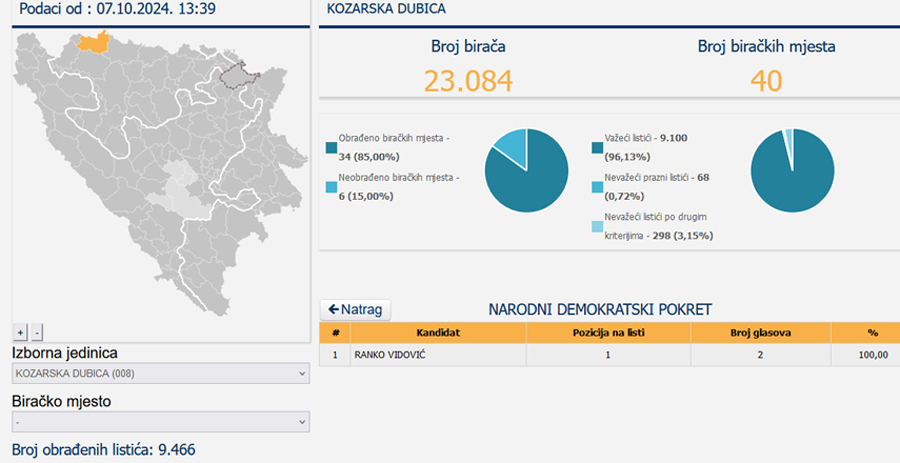Click the map zoom out minus button
The height and width of the screenshot is (463, 900).
tap(37, 332)
